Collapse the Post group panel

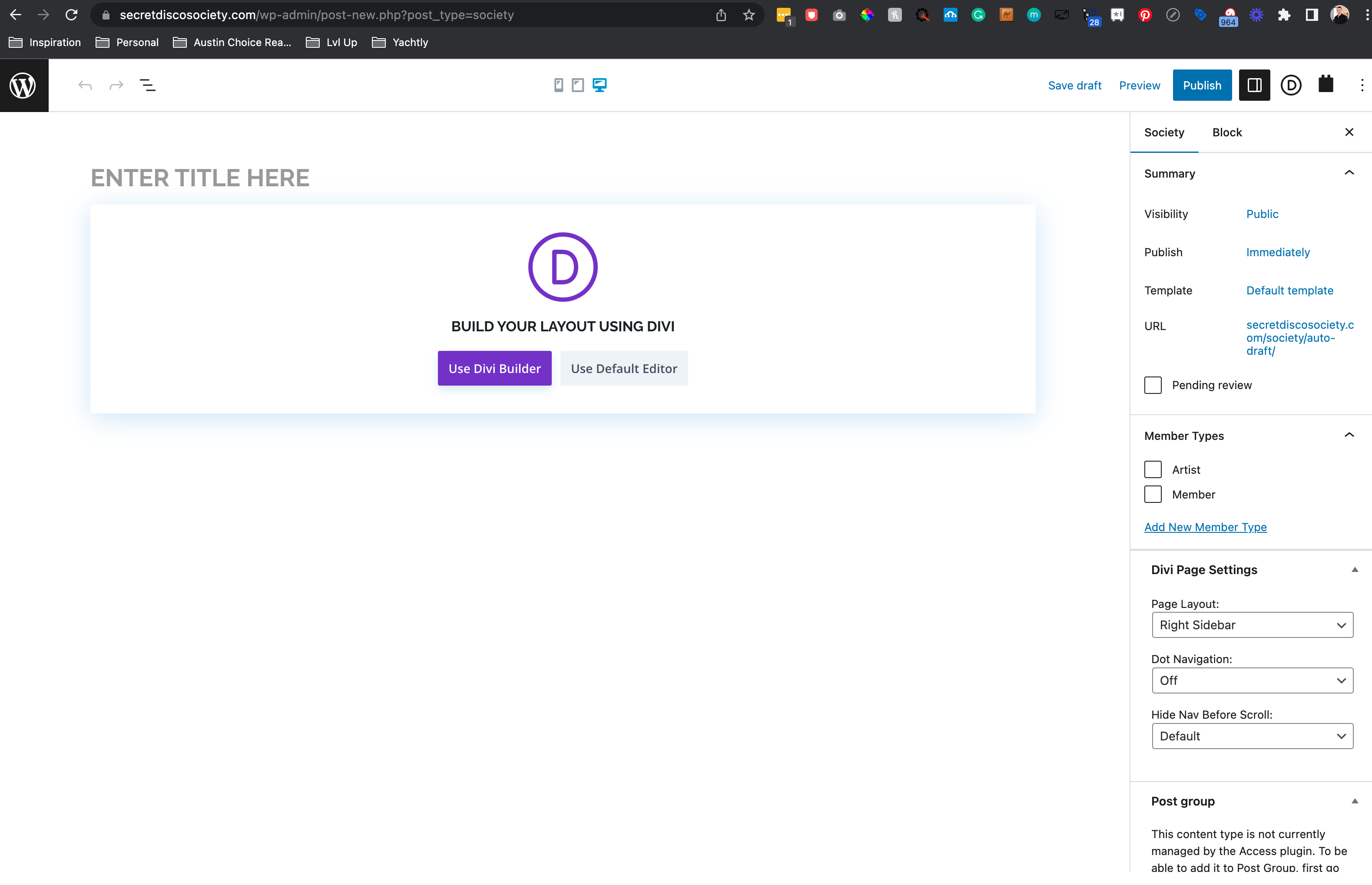(x=1354, y=801)
